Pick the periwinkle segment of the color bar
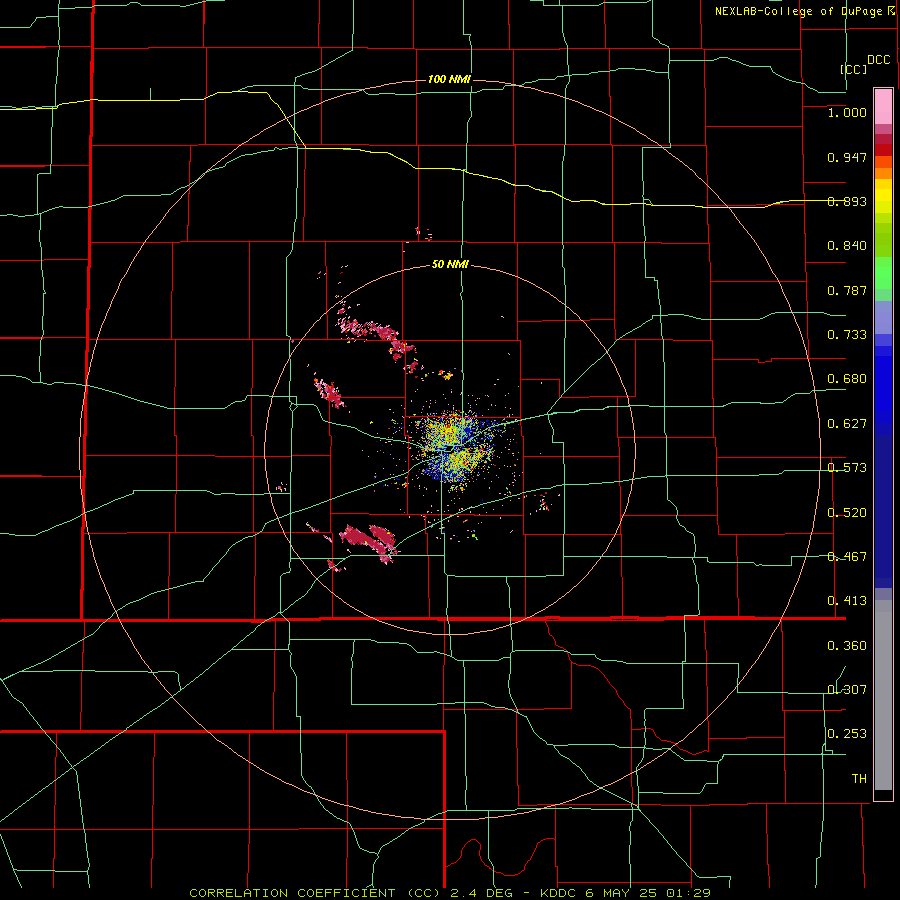 (x=883, y=317)
